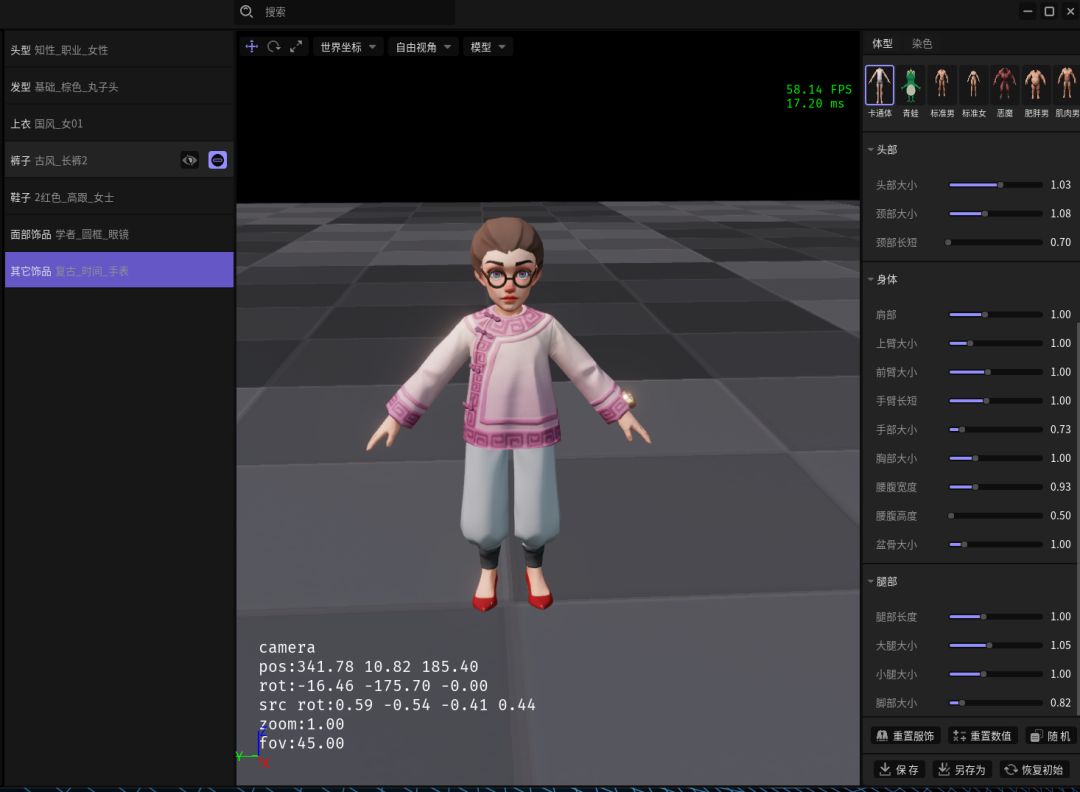1080x792 pixels.
Task: Toggle visibility eye on 裤子 row
Action: tap(189, 160)
